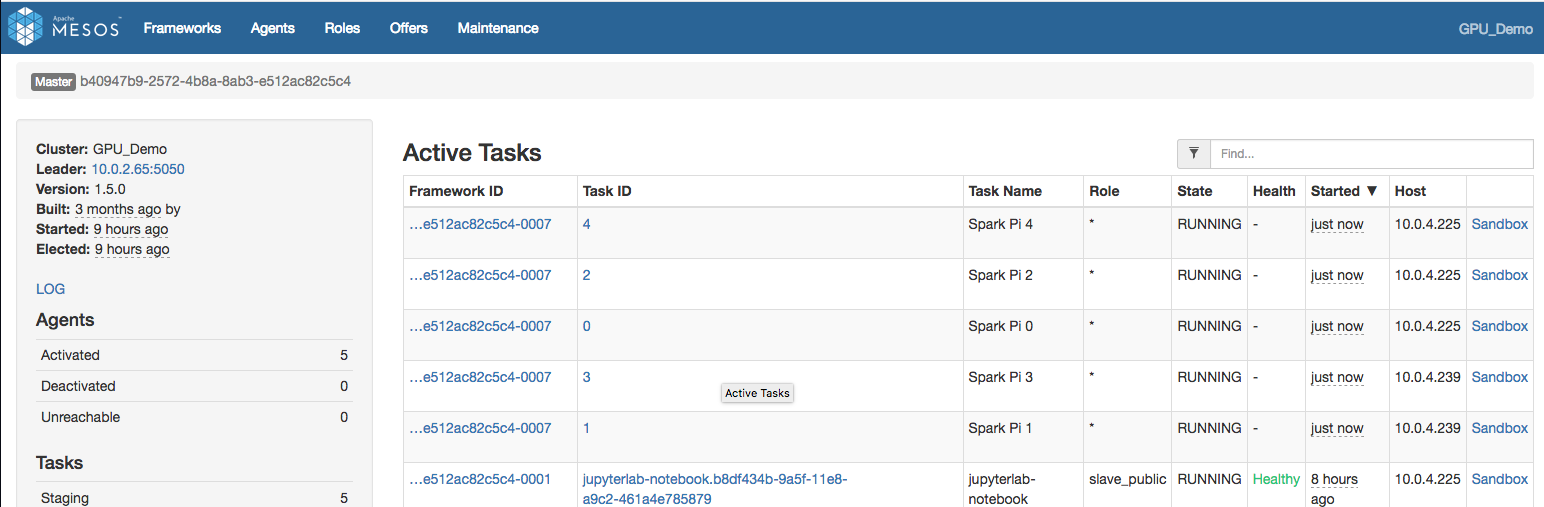
Task: Click the Unreachable agents row
Action: pos(194,417)
